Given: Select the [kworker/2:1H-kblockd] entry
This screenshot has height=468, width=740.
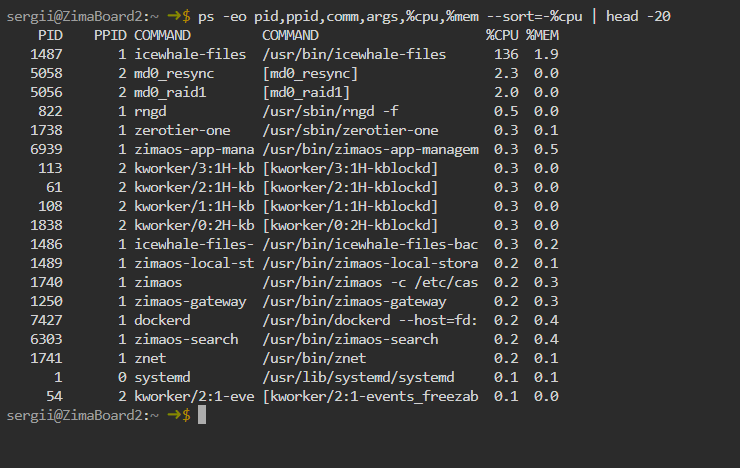Looking at the screenshot, I should point(350,187).
